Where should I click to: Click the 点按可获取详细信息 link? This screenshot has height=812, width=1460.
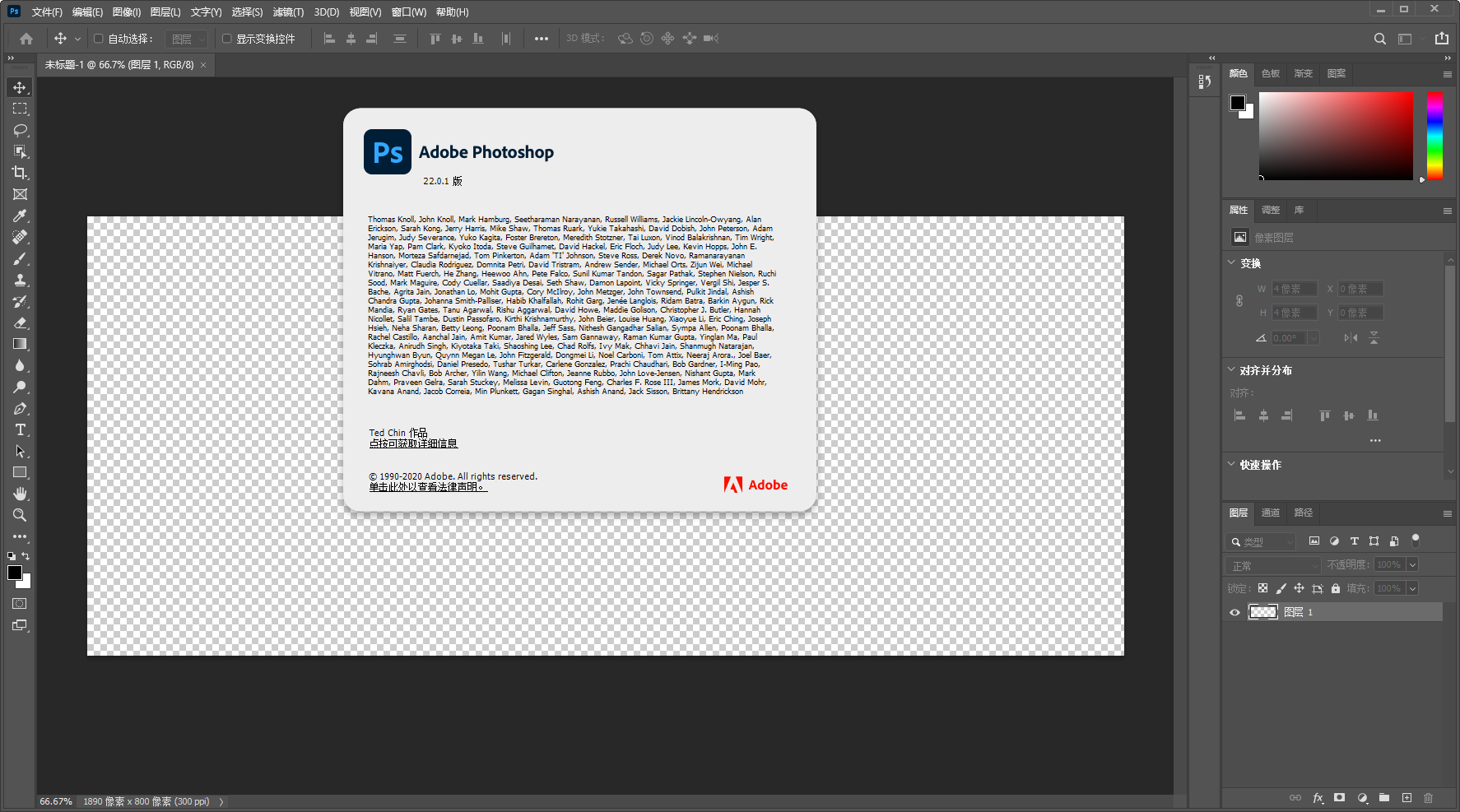click(413, 443)
